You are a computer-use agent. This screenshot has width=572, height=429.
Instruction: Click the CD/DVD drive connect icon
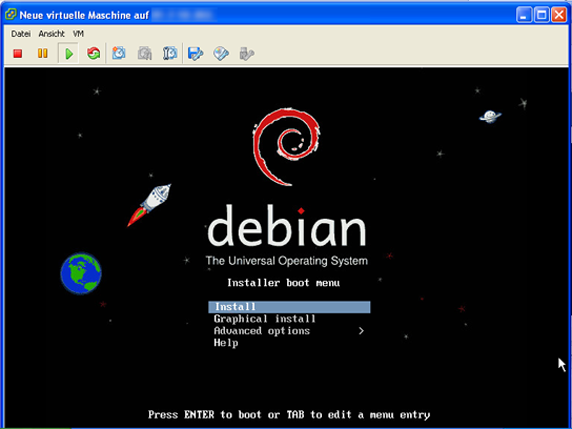(221, 54)
